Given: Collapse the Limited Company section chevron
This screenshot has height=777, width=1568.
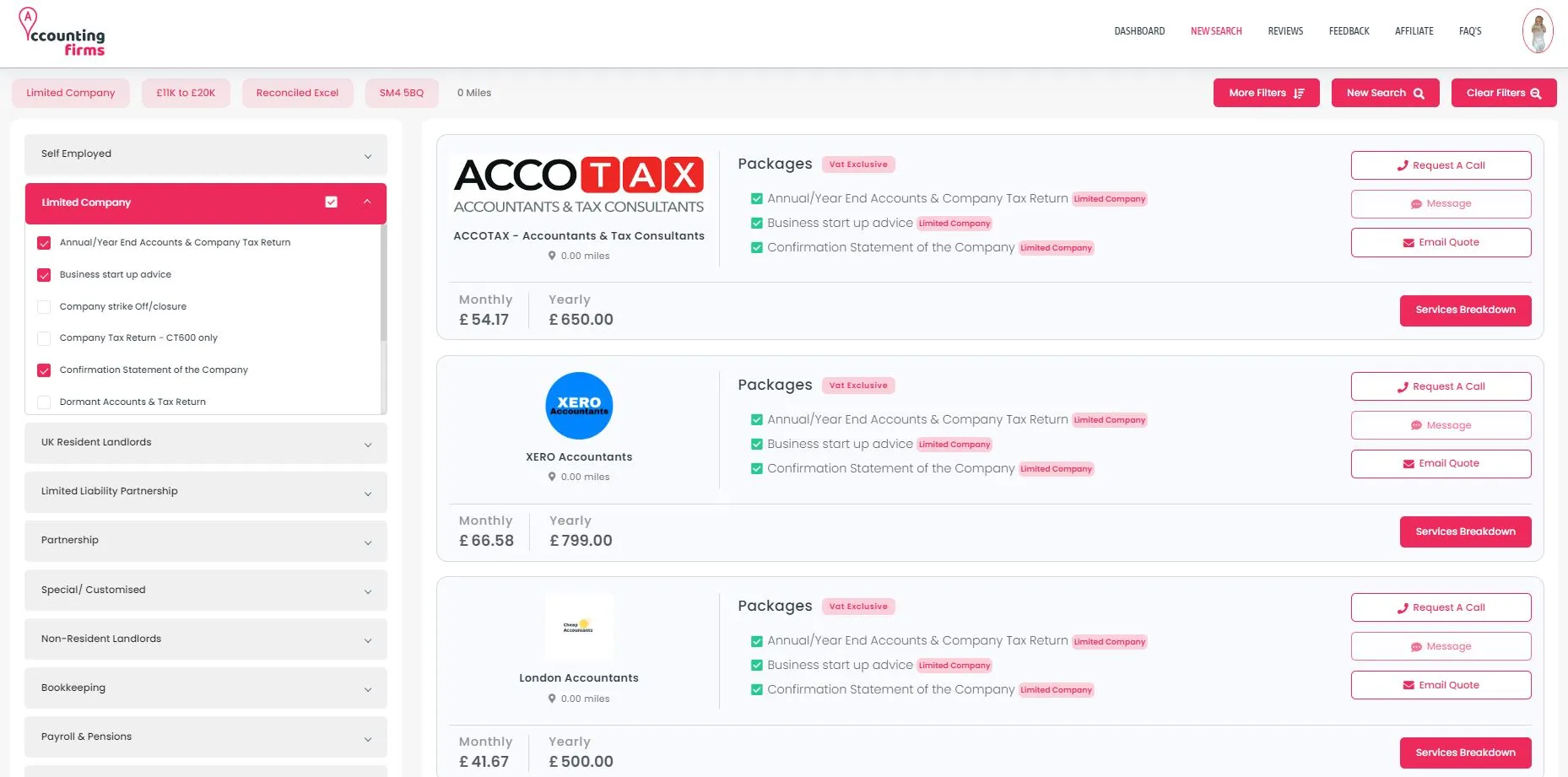Looking at the screenshot, I should pos(367,202).
